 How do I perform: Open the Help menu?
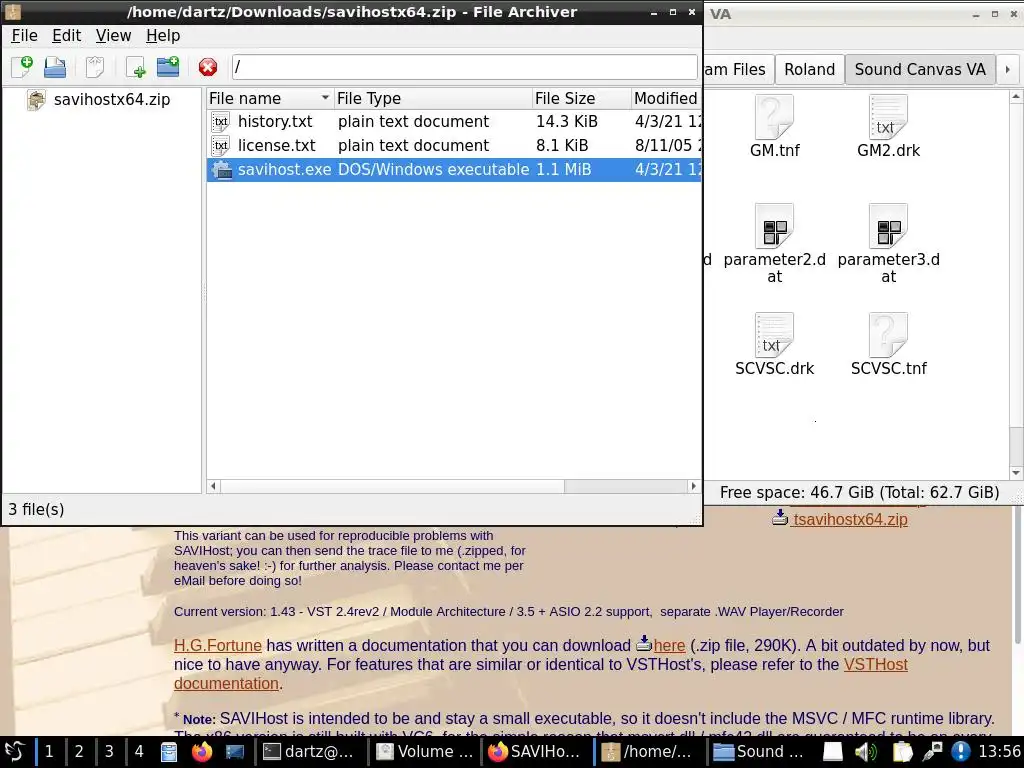(163, 36)
